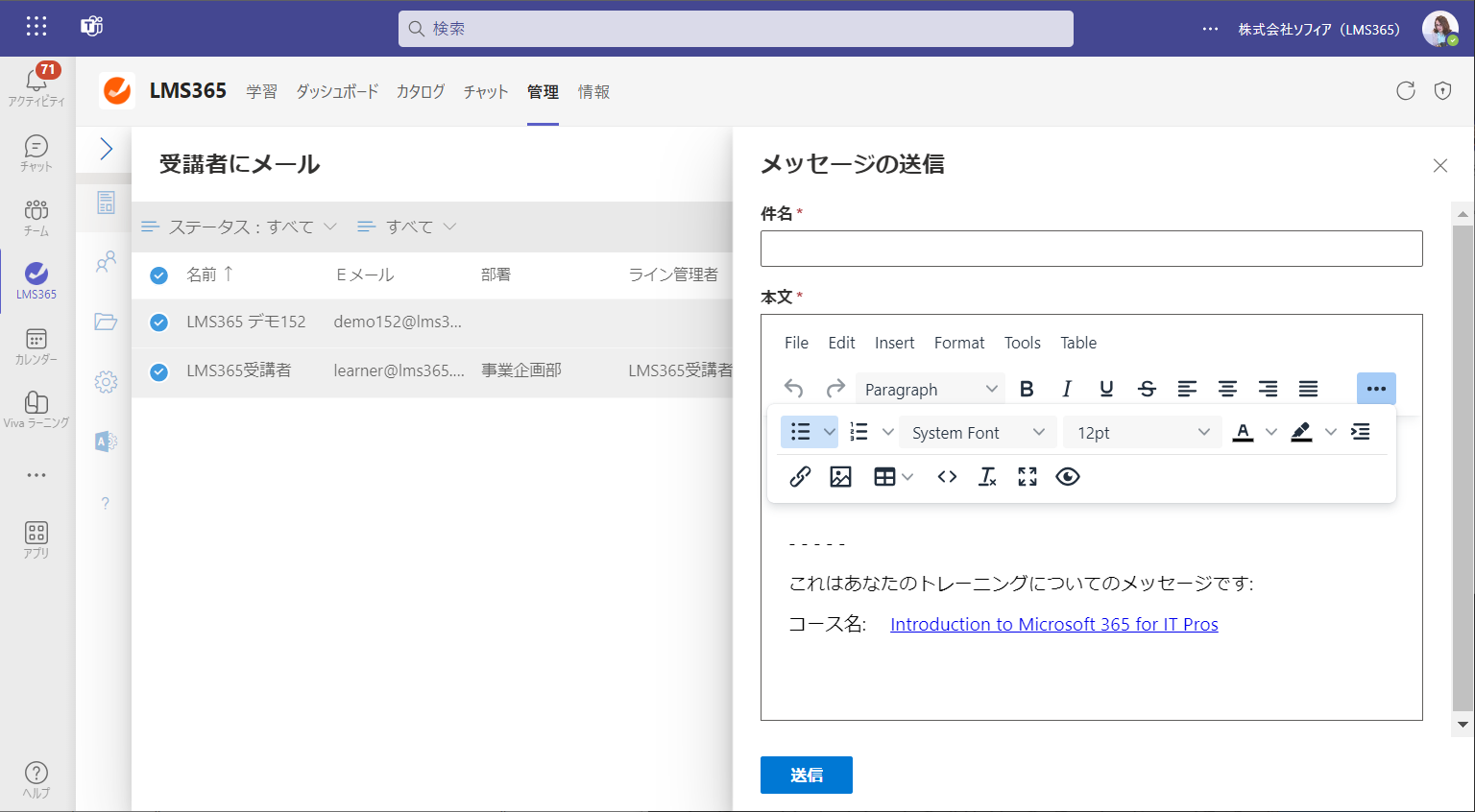Redo the edit in the editor
The height and width of the screenshot is (812, 1475).
[835, 389]
